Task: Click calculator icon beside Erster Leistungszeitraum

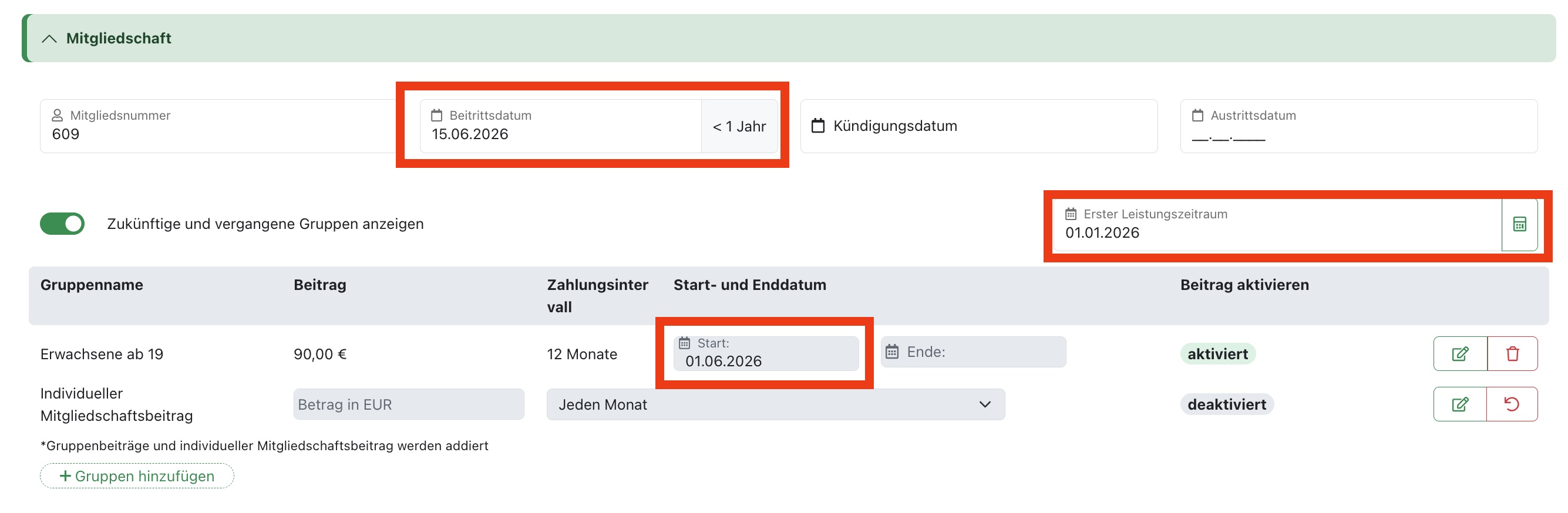Action: tap(1519, 224)
